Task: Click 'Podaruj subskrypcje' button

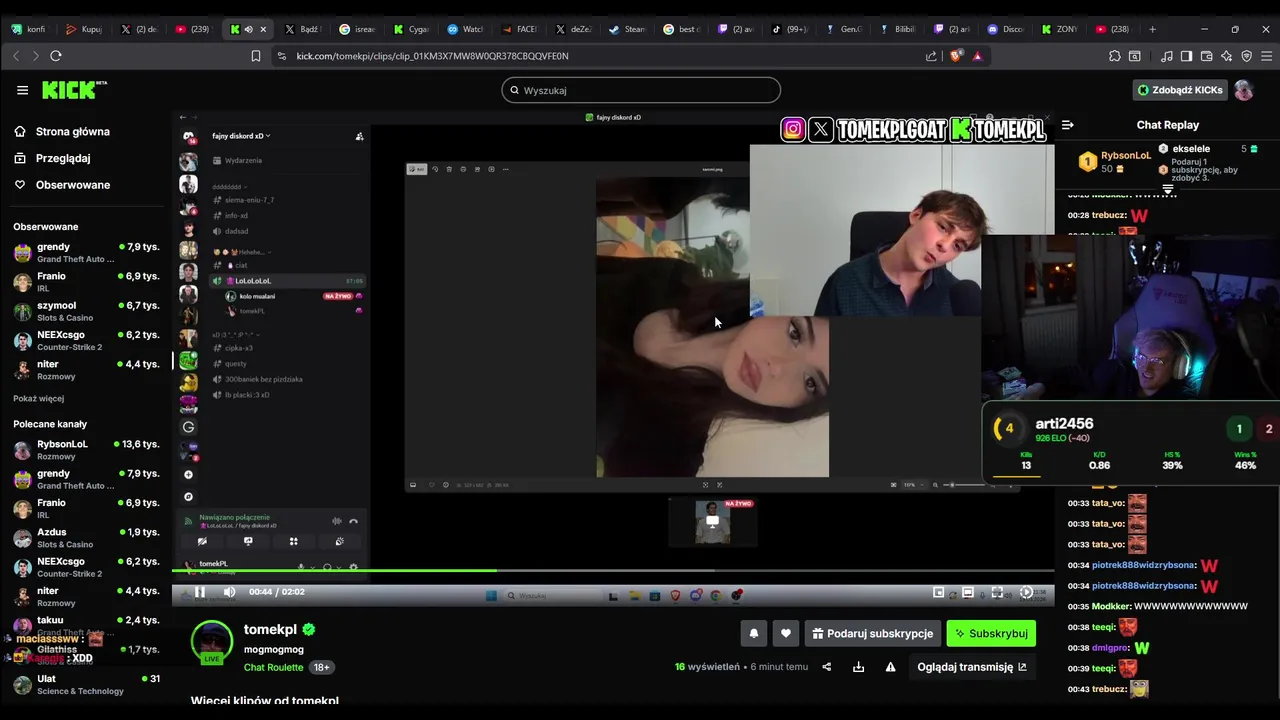Action: click(872, 633)
